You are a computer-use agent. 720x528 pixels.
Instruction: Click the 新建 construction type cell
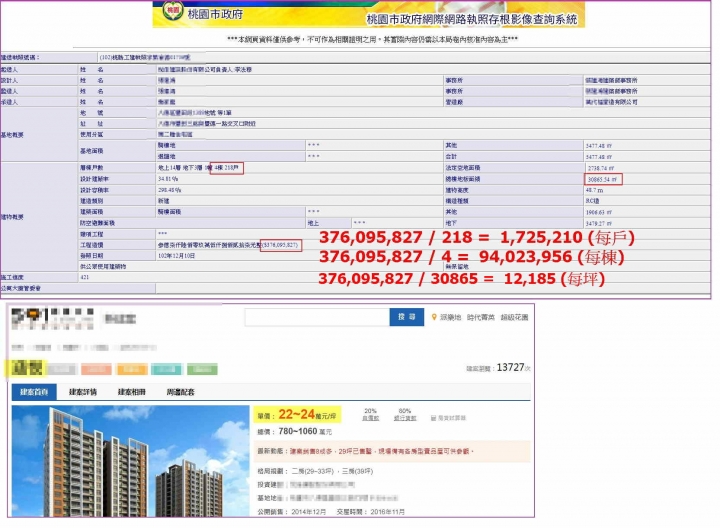163,201
